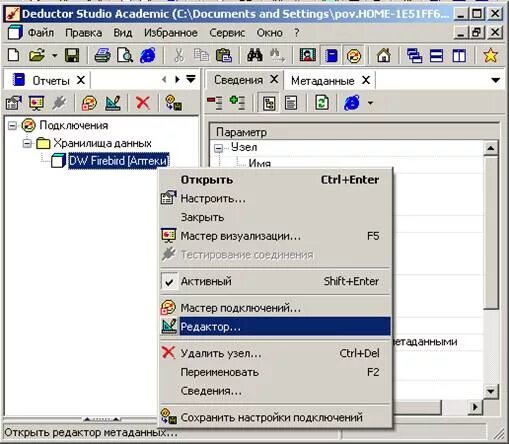Screen dimensions: 509x444
Task: Click the Paste clipboard icon
Action: (x=224, y=55)
